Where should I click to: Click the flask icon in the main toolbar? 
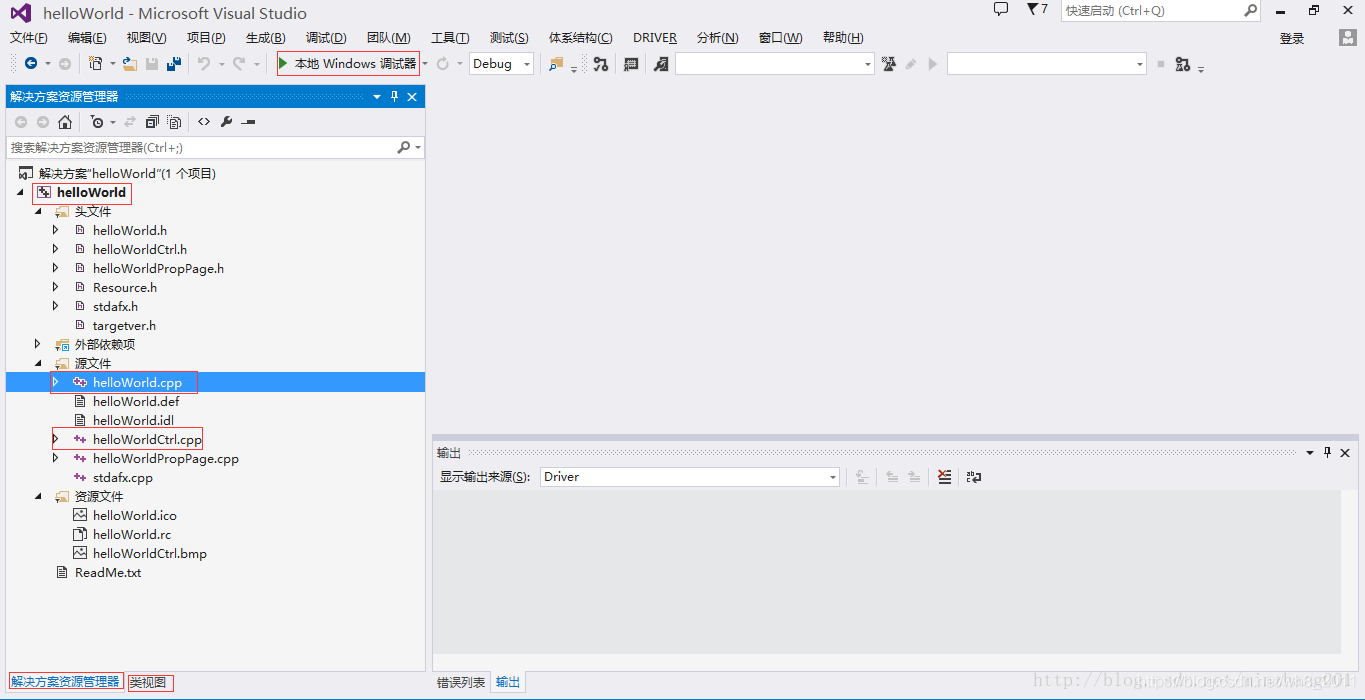tap(888, 63)
